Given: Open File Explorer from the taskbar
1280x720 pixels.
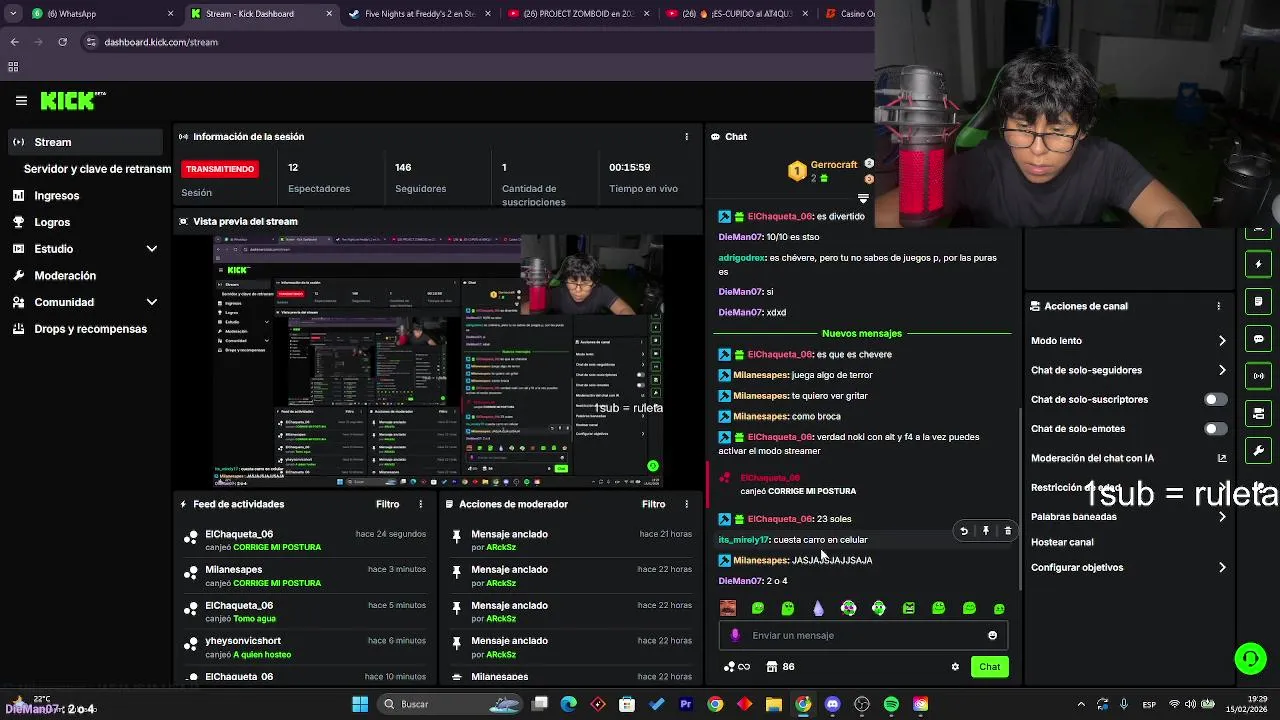Looking at the screenshot, I should (773, 704).
